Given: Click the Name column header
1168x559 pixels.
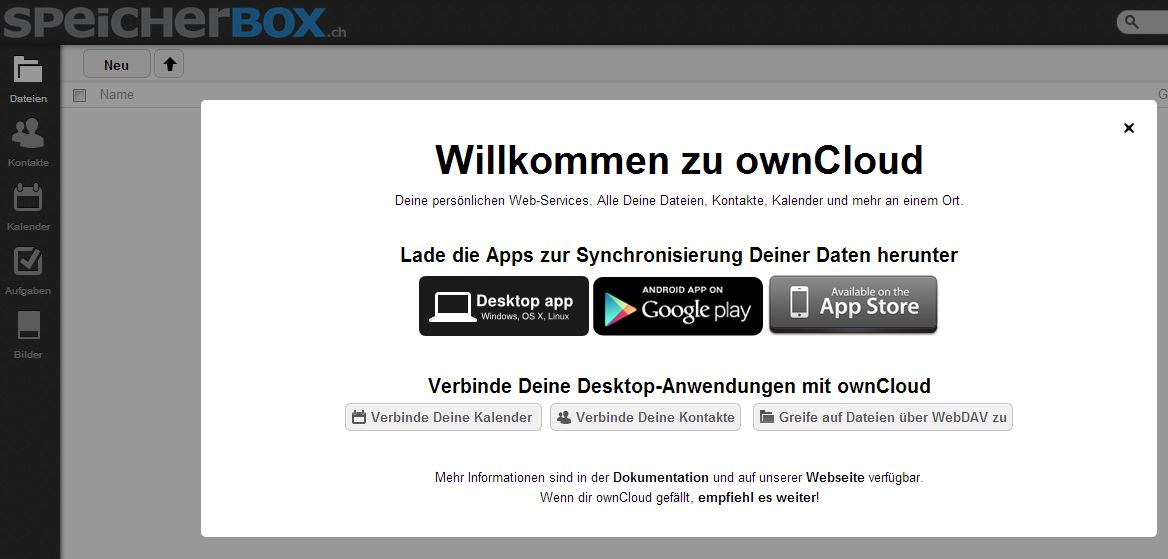Looking at the screenshot, I should click(117, 95).
